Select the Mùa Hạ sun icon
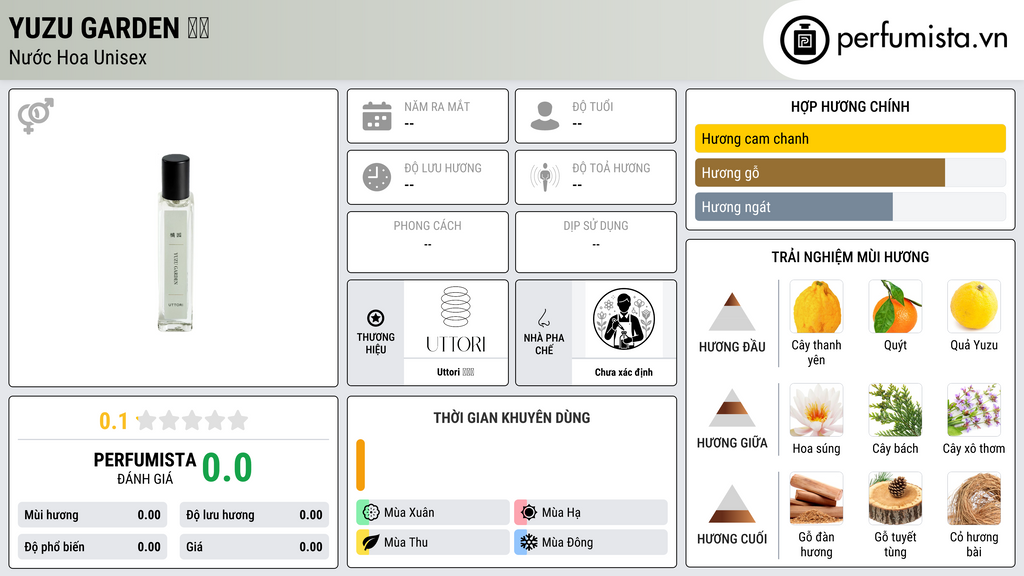The width and height of the screenshot is (1024, 576). click(529, 513)
